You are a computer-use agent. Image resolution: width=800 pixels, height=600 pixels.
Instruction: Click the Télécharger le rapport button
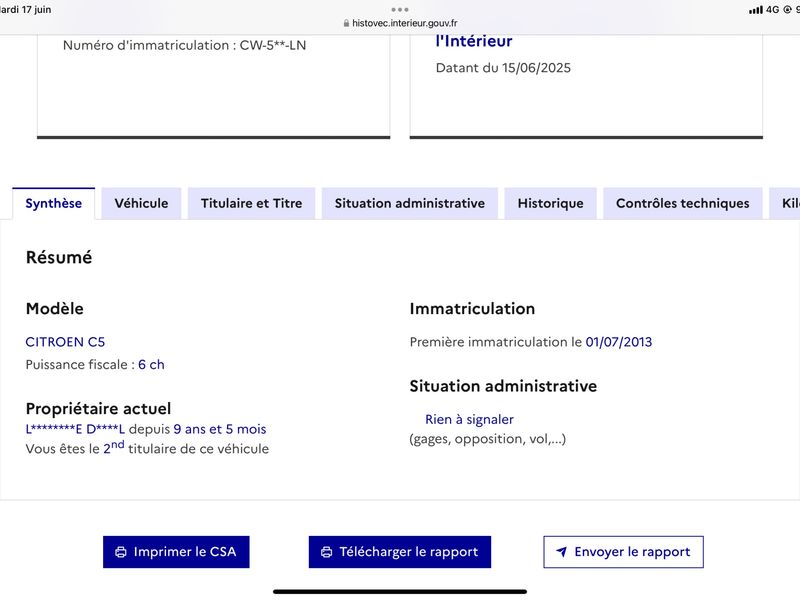(x=399, y=552)
